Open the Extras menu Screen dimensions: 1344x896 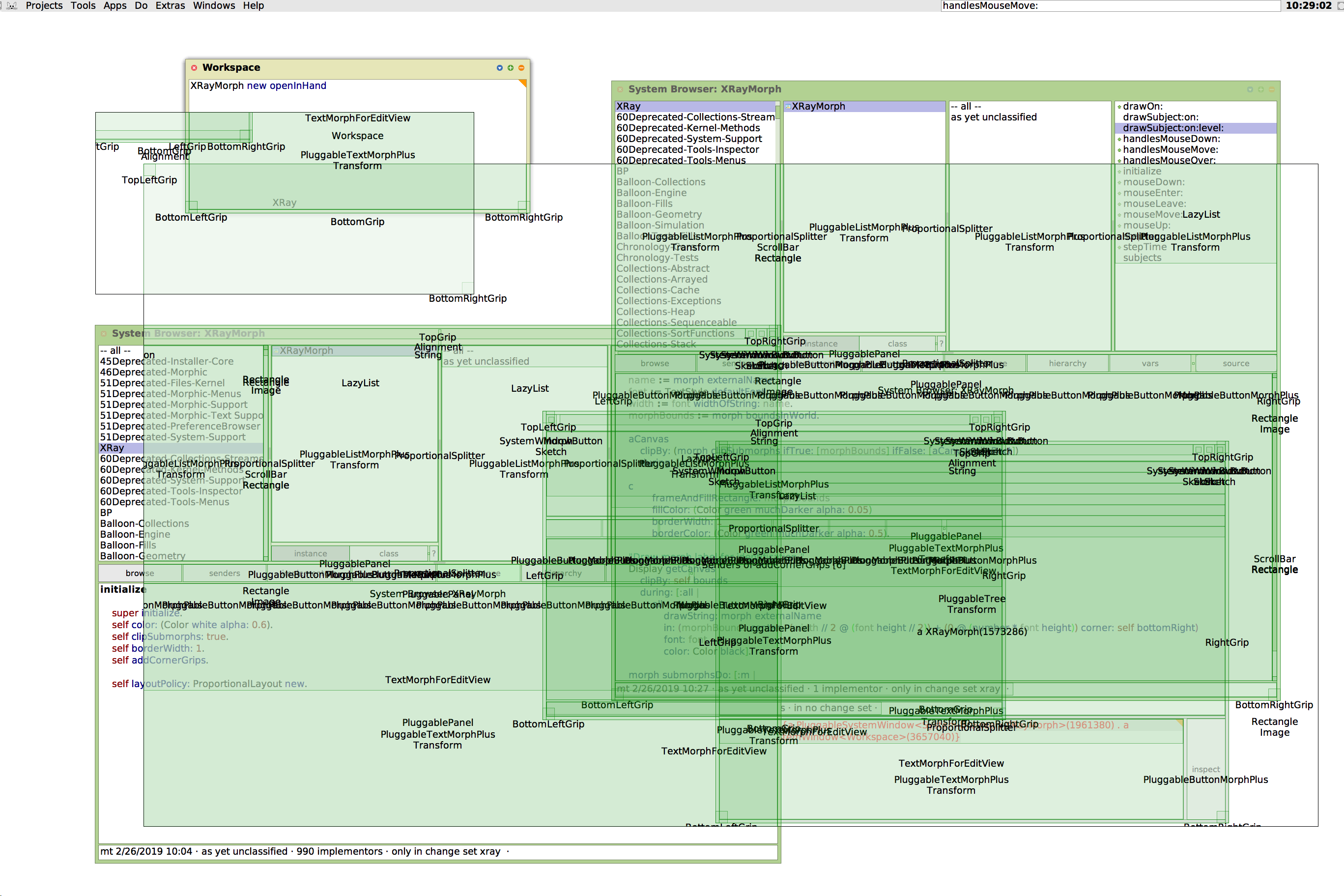(x=170, y=6)
